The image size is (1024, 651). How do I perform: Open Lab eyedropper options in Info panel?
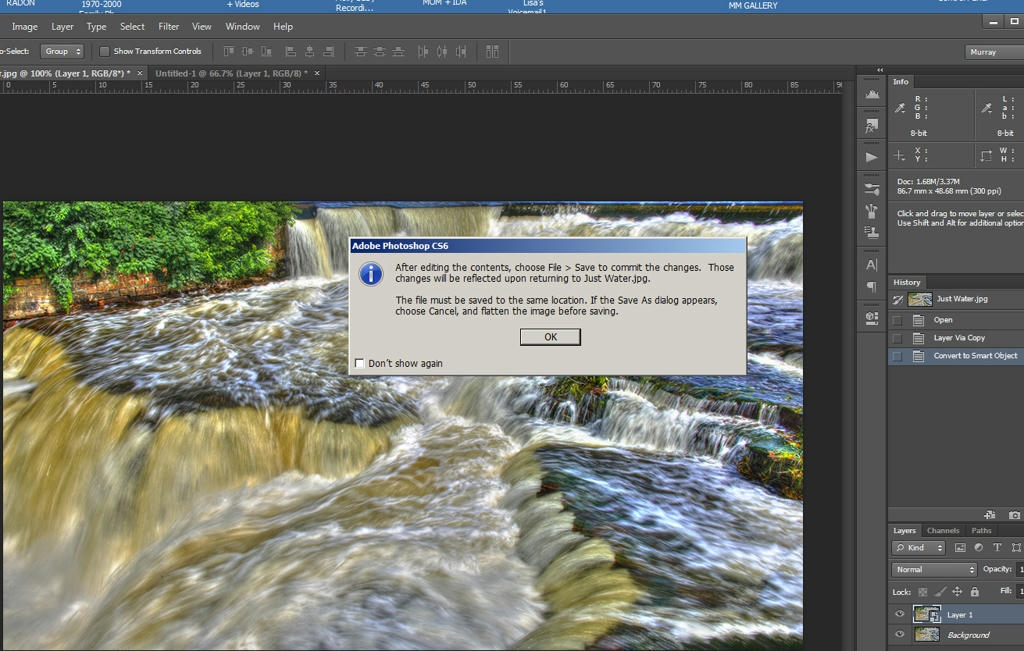pyautogui.click(x=986, y=108)
